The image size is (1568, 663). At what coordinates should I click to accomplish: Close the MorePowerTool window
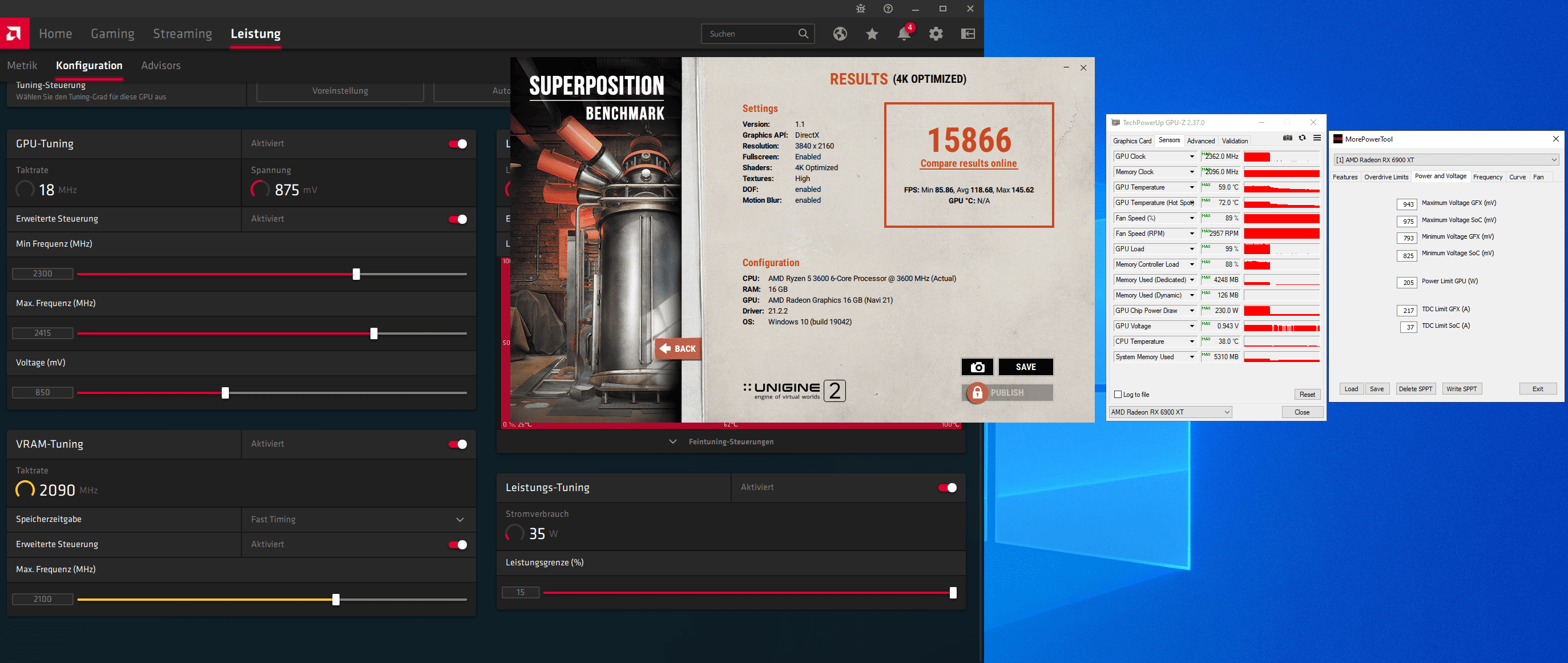(1555, 139)
